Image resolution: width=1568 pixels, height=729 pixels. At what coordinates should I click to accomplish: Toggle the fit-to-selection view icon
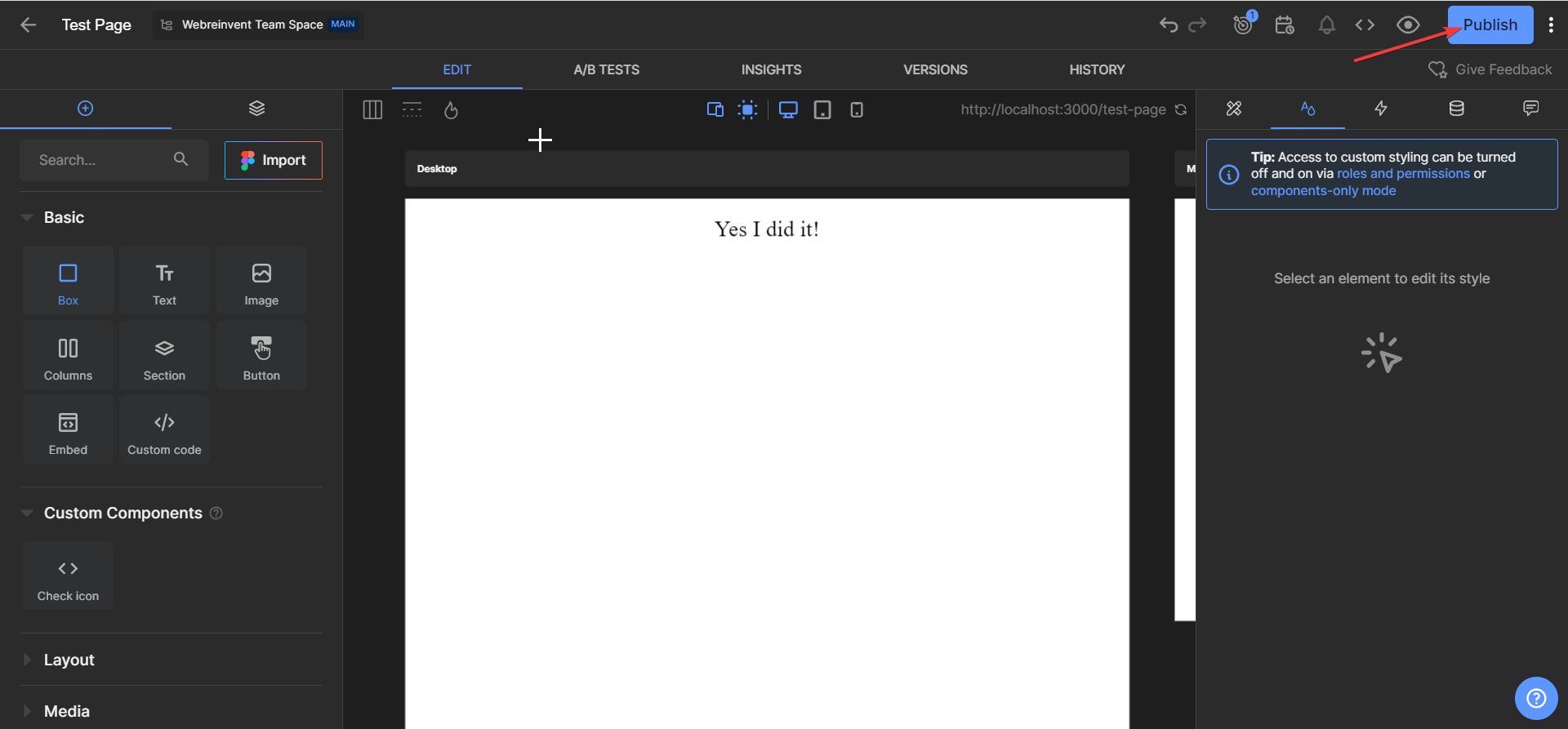[x=747, y=109]
